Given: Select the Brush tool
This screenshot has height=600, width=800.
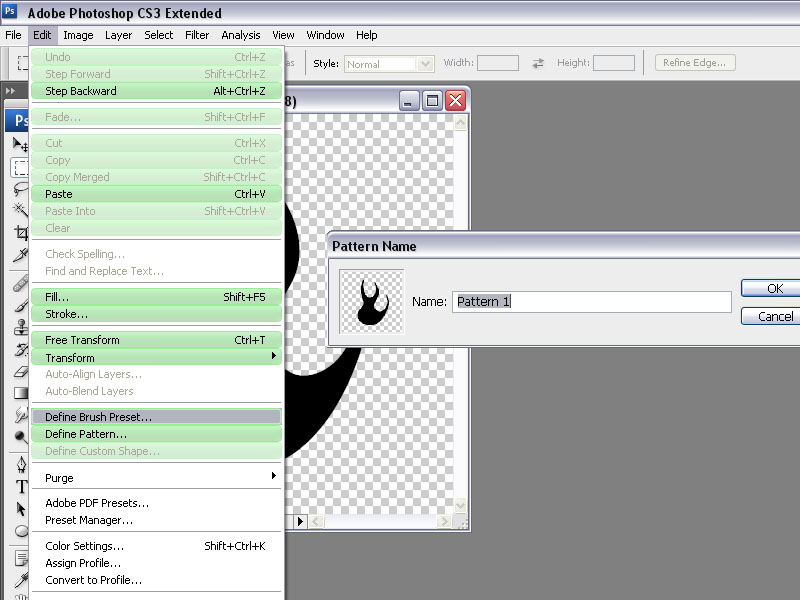Looking at the screenshot, I should point(20,305).
